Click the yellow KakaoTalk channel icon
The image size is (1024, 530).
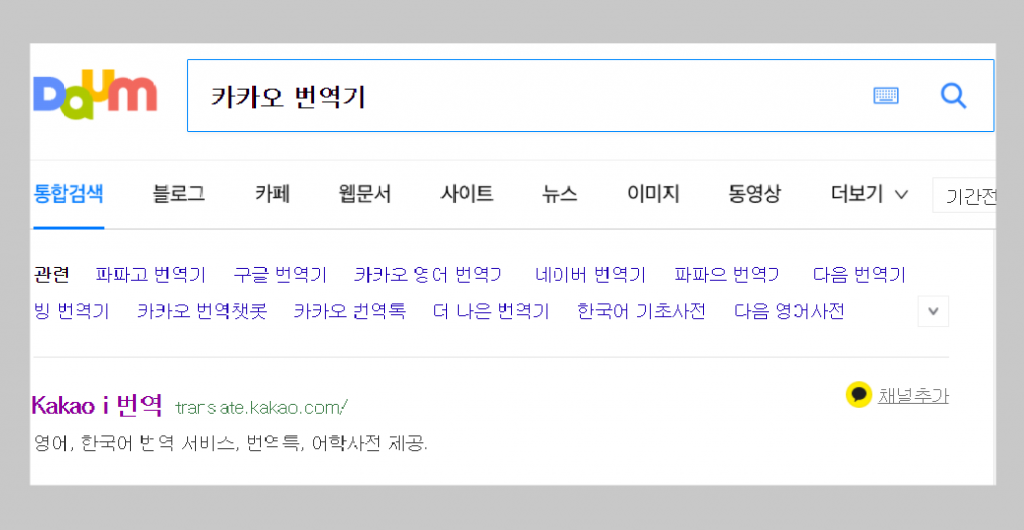pyautogui.click(x=858, y=394)
